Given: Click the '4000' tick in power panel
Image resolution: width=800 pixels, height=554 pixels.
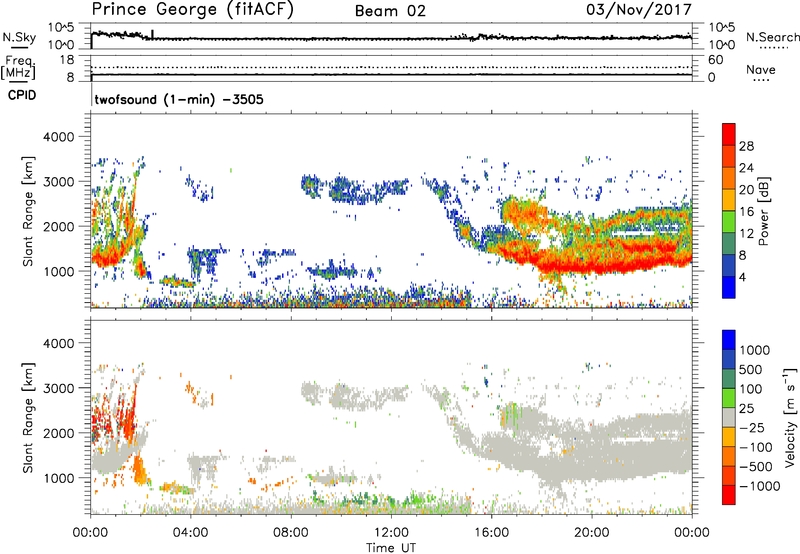Looking at the screenshot, I should pos(60,137).
